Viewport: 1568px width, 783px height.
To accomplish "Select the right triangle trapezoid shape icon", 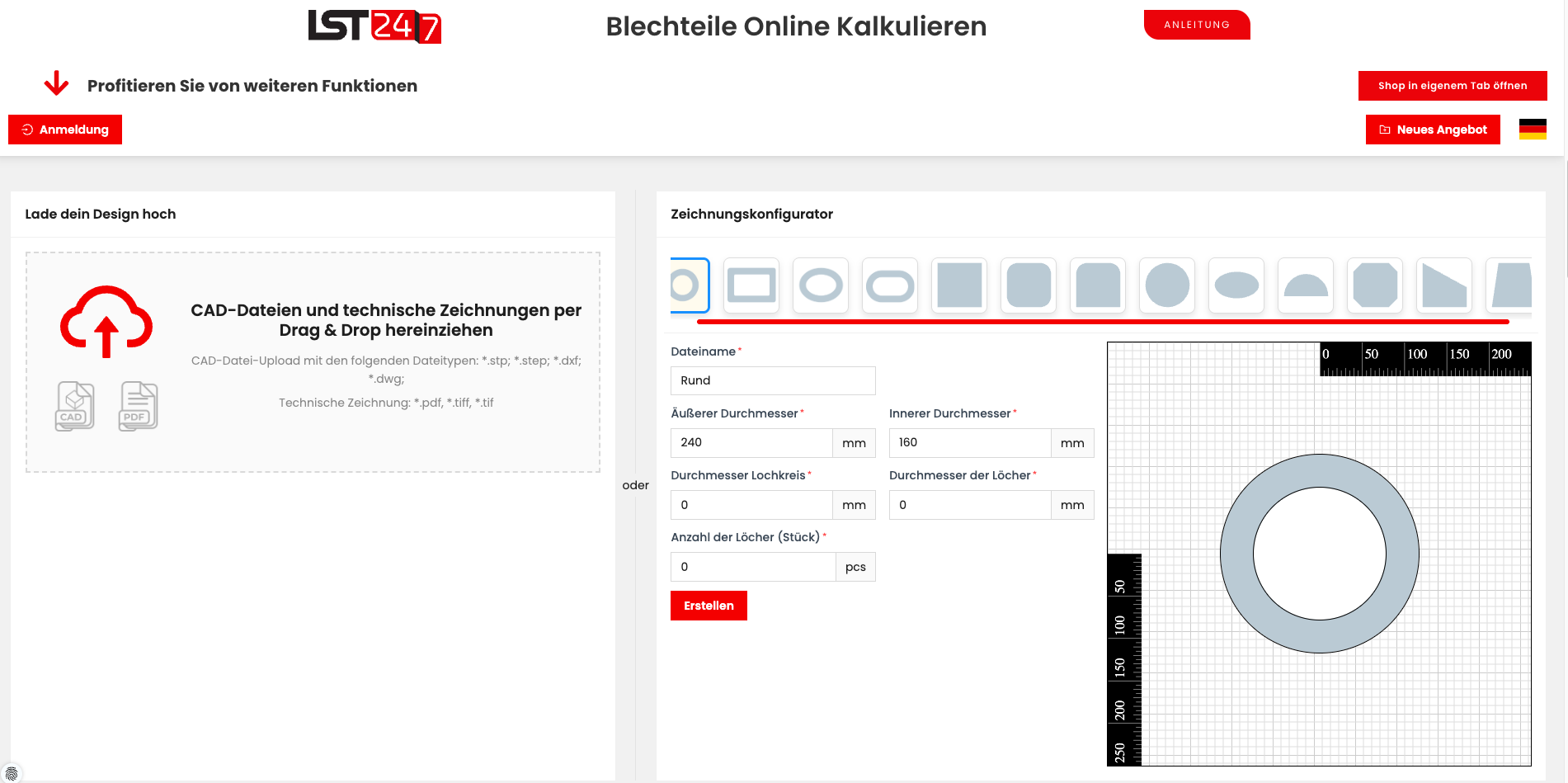I will click(x=1444, y=285).
